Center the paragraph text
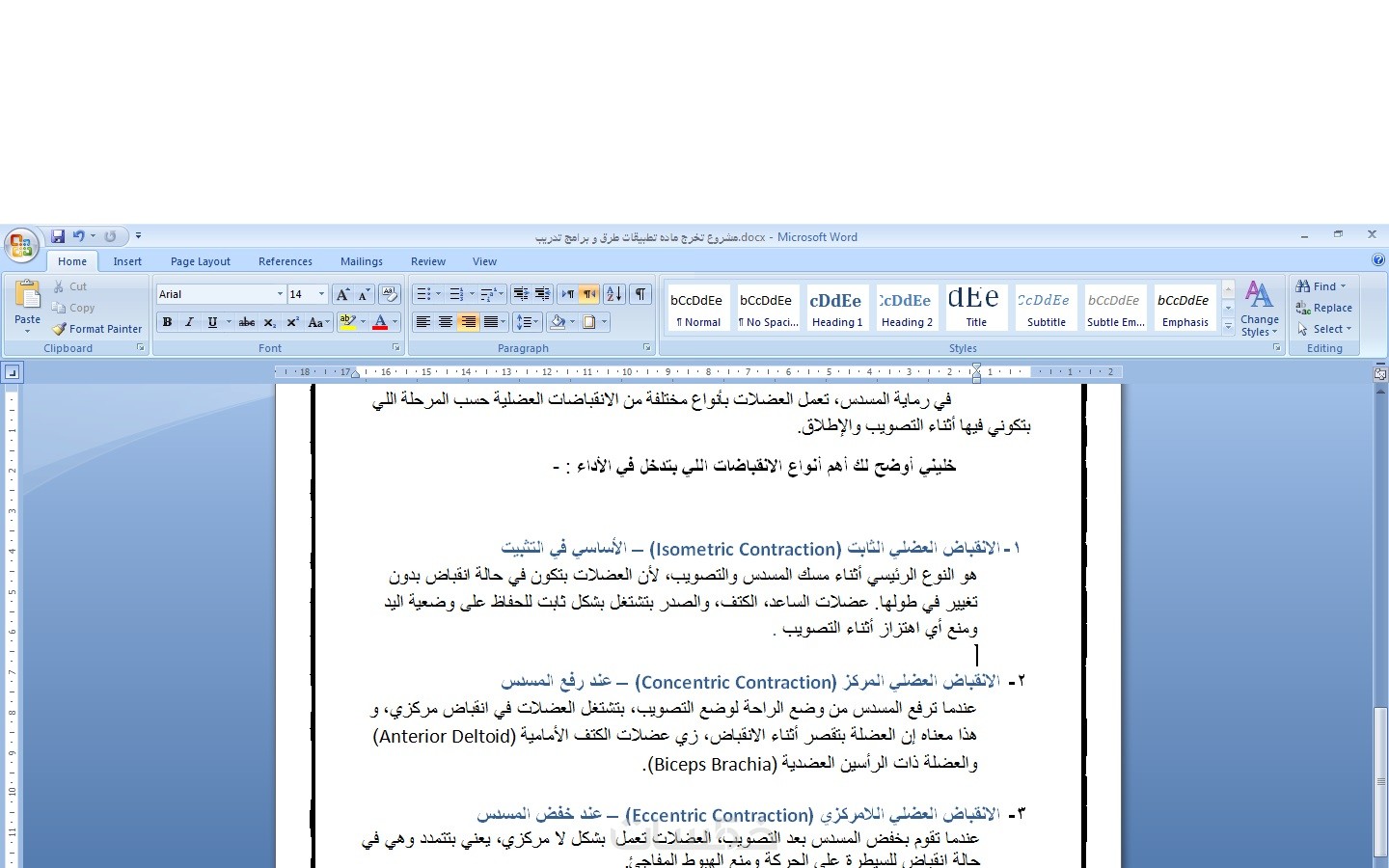Image resolution: width=1389 pixels, height=868 pixels. [446, 322]
